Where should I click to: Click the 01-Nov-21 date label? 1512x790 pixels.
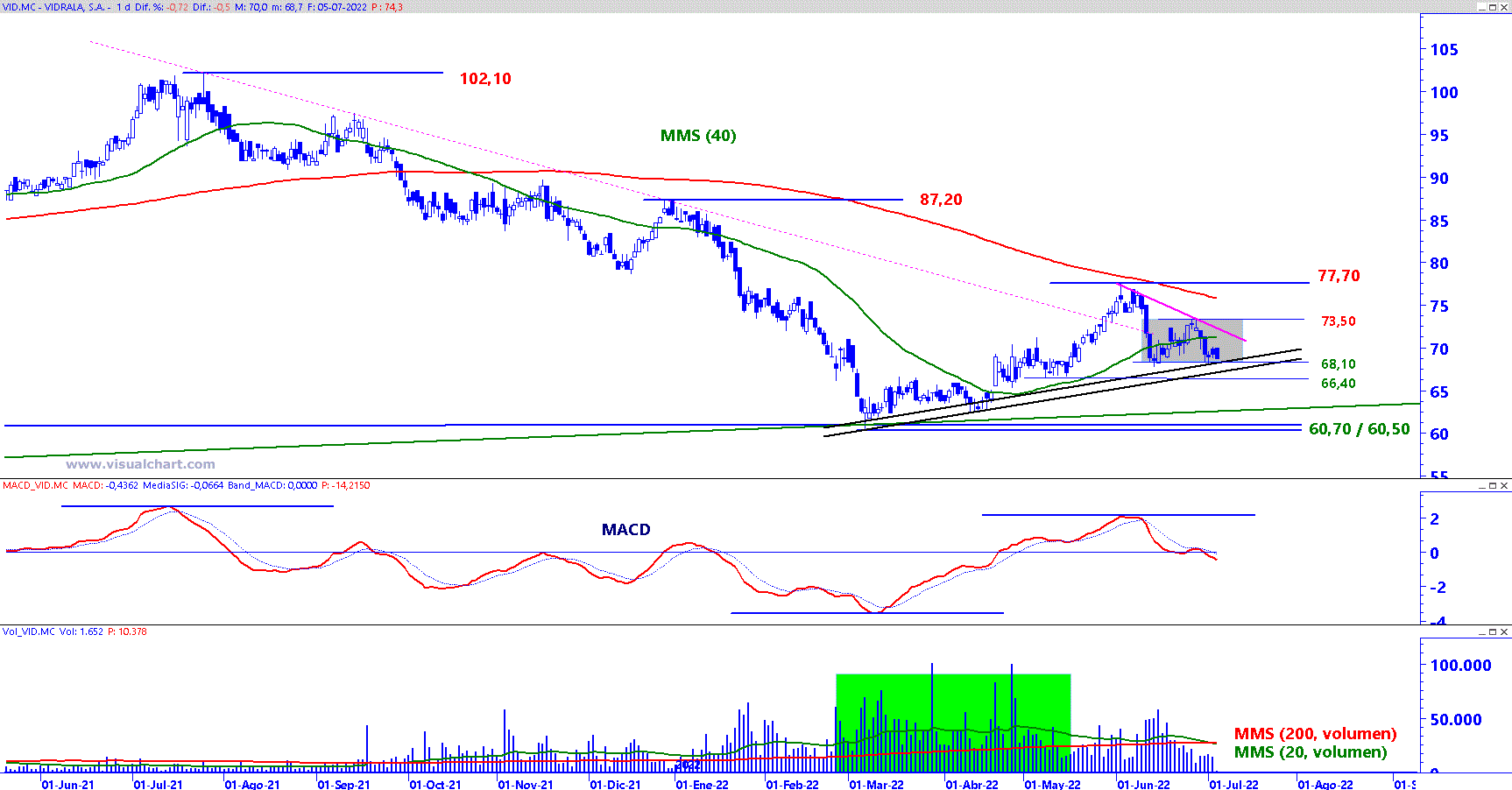coord(526,785)
